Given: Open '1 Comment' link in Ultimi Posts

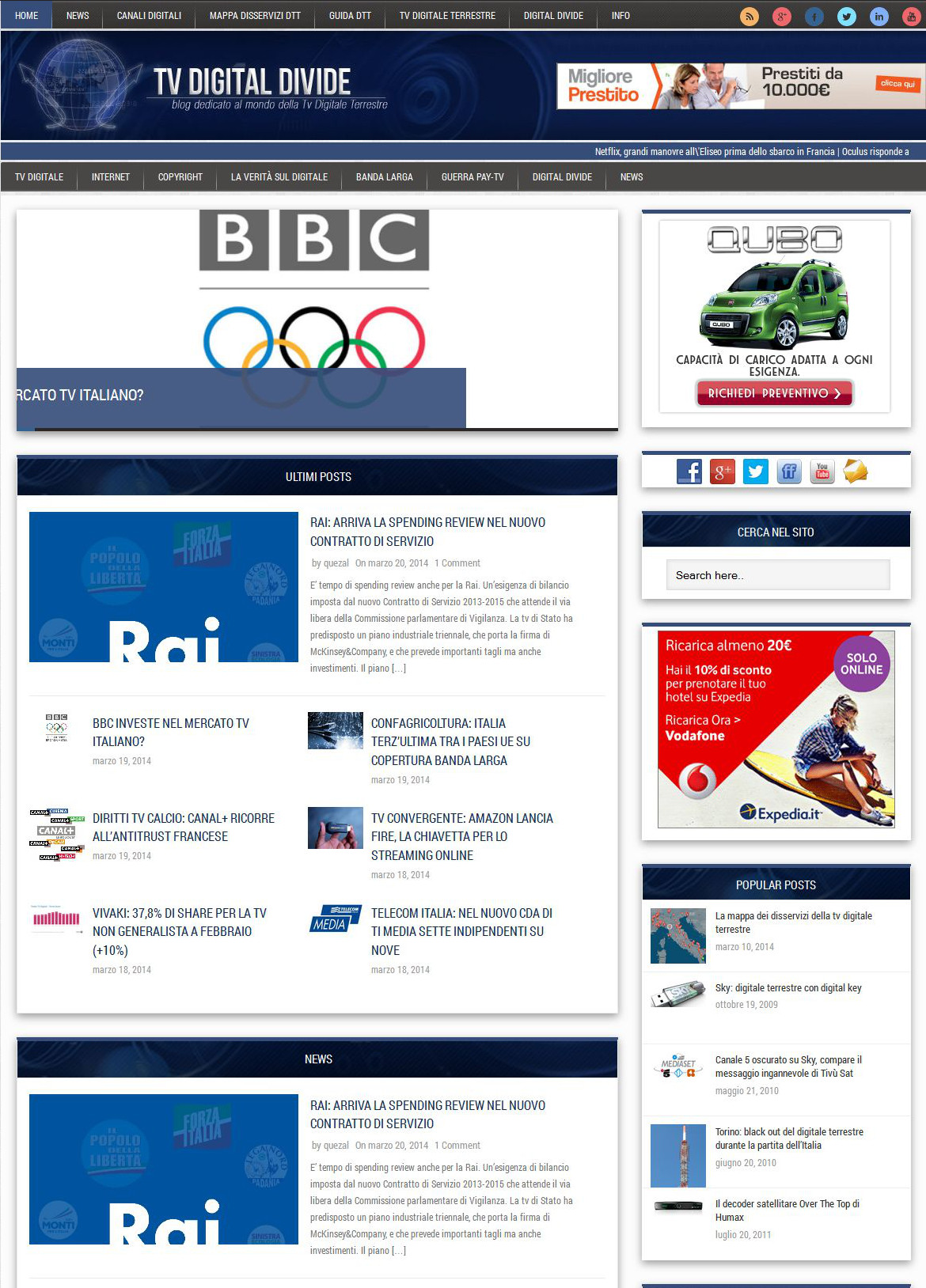Looking at the screenshot, I should pyautogui.click(x=457, y=563).
